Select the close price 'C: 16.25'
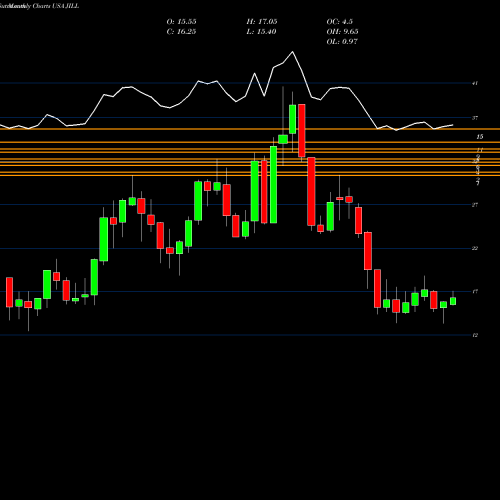 [x=181, y=32]
